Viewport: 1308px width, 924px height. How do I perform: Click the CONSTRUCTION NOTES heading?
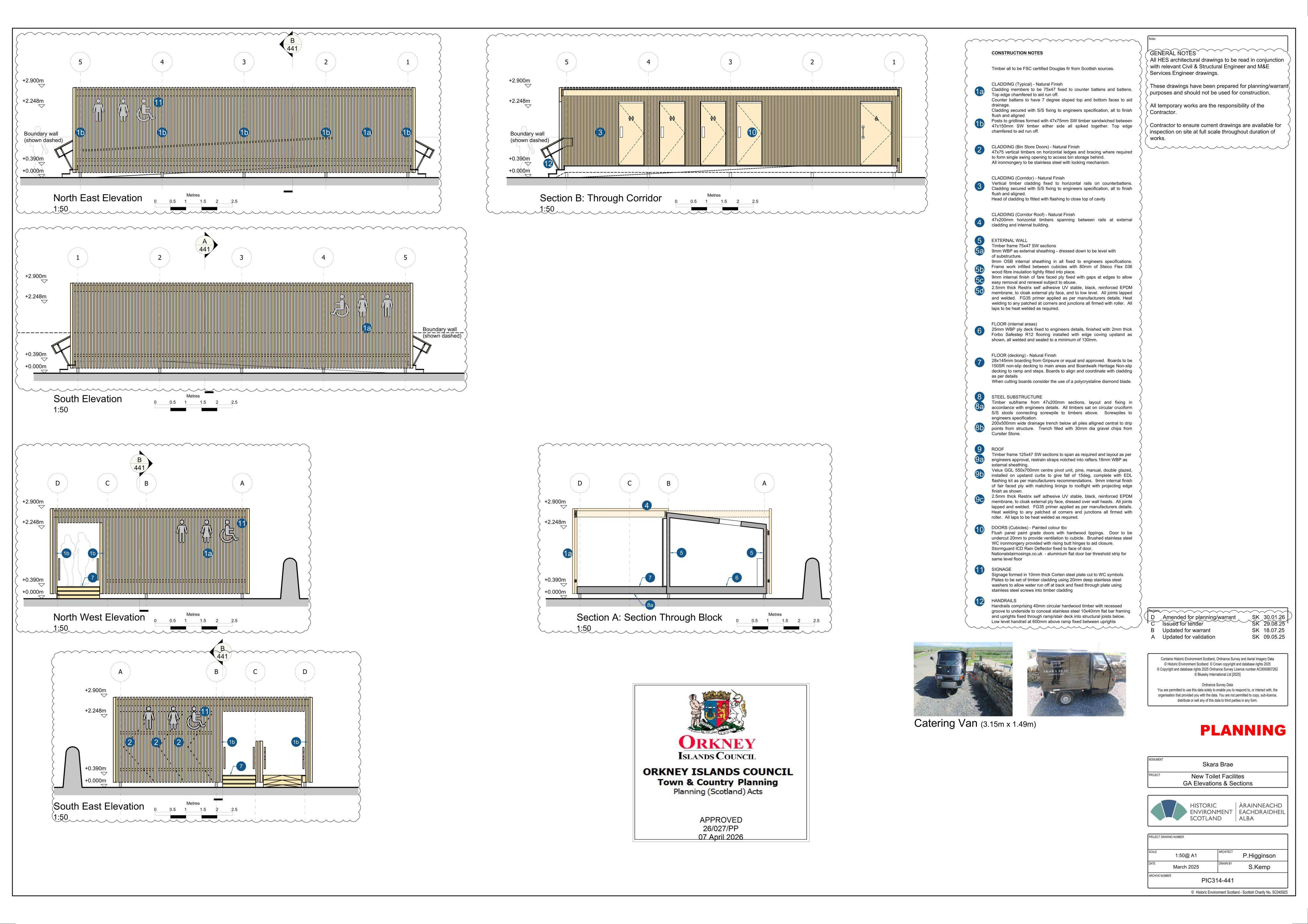[x=1017, y=53]
